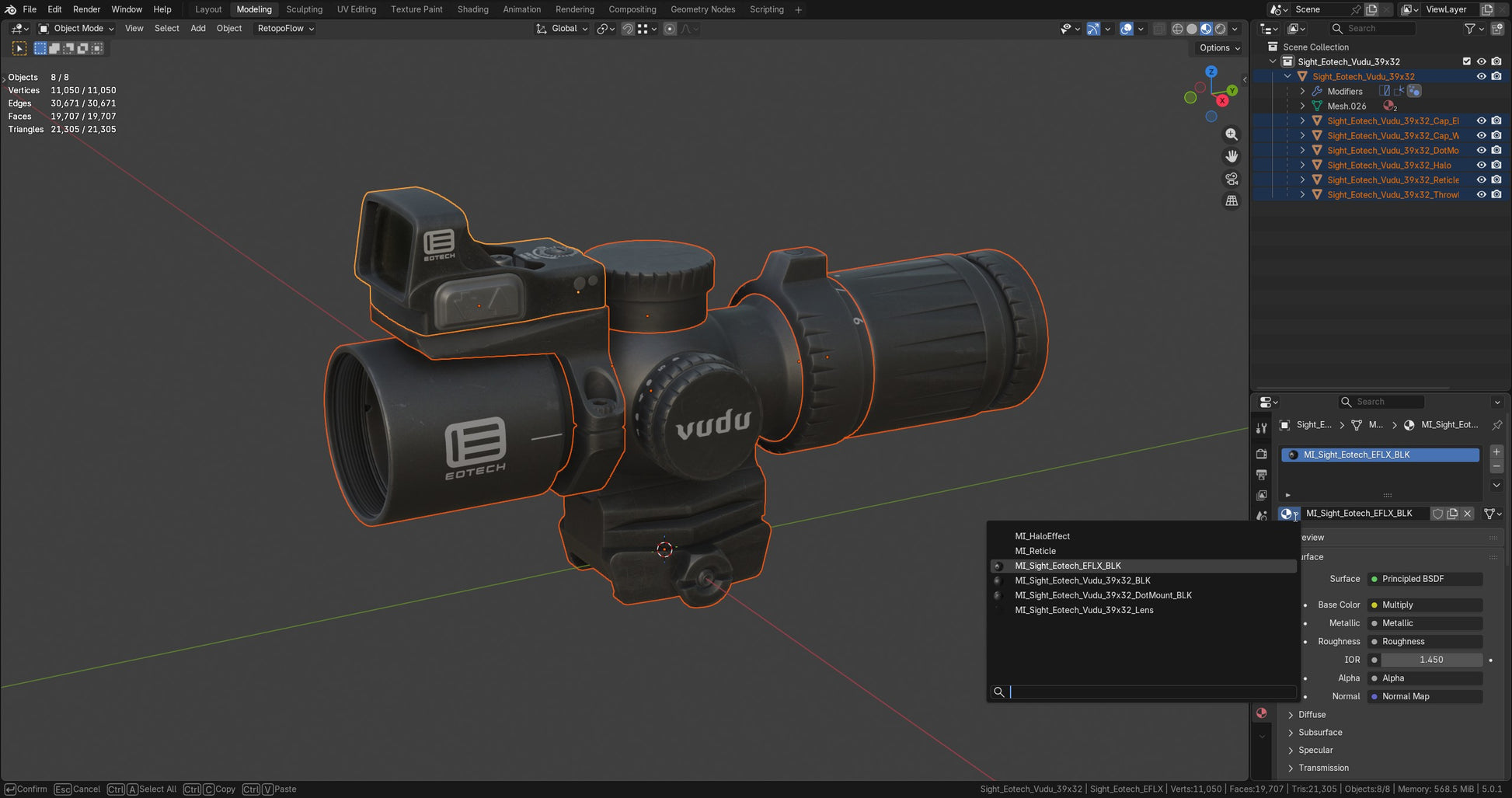Disable render for Sight_Eotech_Vudu_39x32_Reticle object
Screen dimensions: 1512x798
coord(1496,180)
